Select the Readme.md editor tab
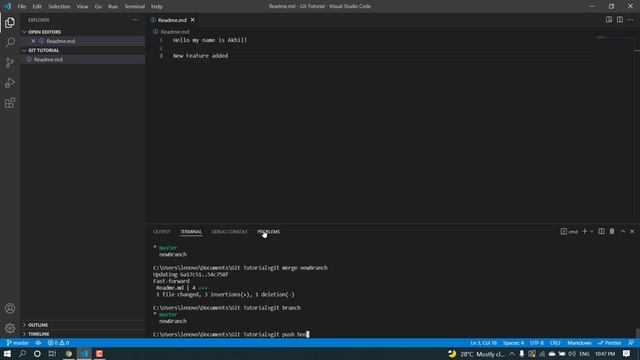640x360 pixels. click(172, 20)
